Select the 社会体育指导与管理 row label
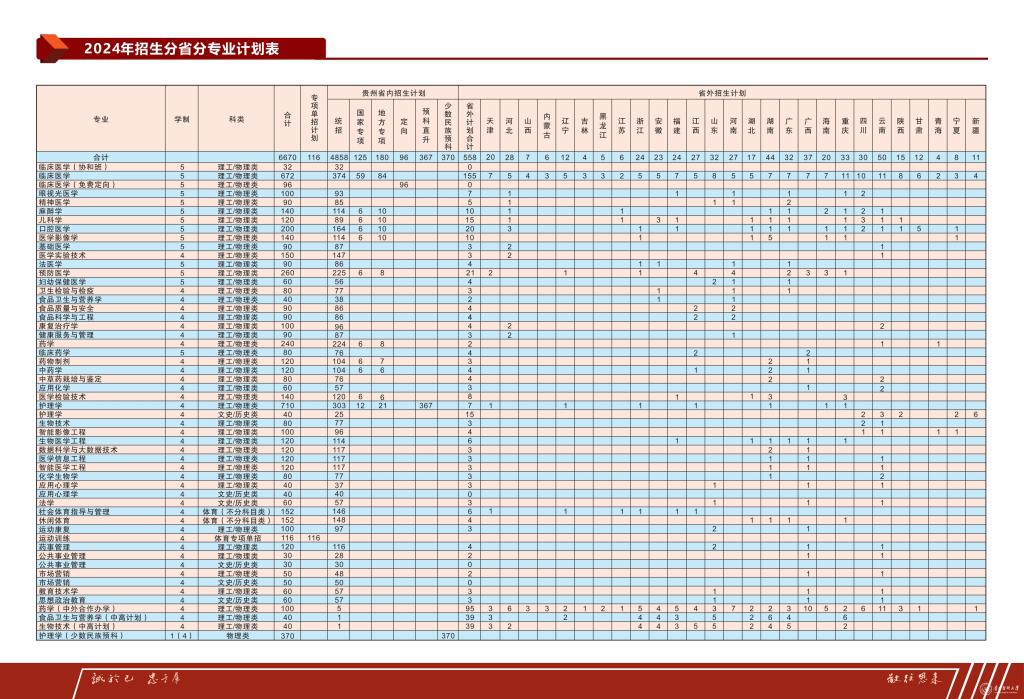 [x=74, y=512]
